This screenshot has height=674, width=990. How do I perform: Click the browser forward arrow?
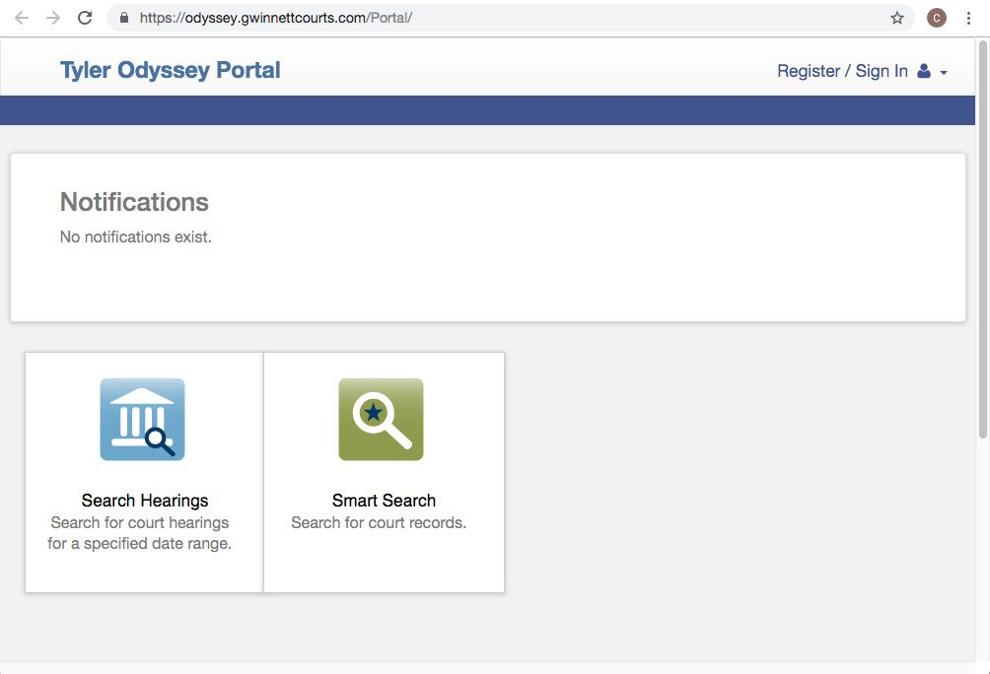click(53, 18)
